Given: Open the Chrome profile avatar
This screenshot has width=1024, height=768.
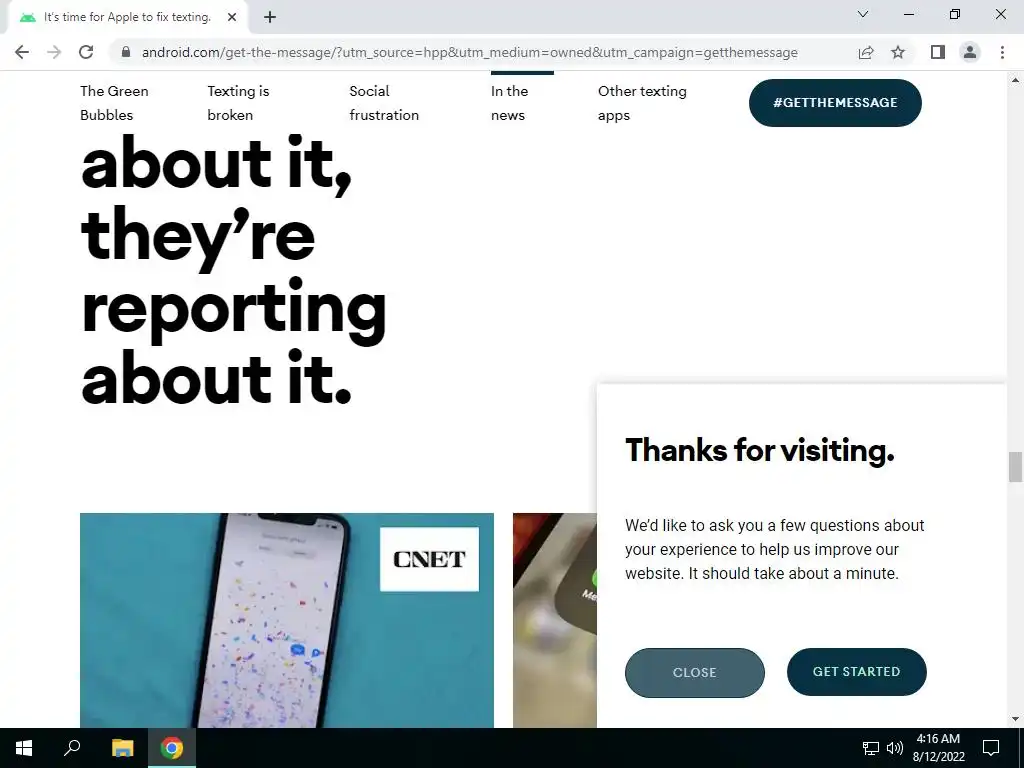Looking at the screenshot, I should pyautogui.click(x=970, y=52).
